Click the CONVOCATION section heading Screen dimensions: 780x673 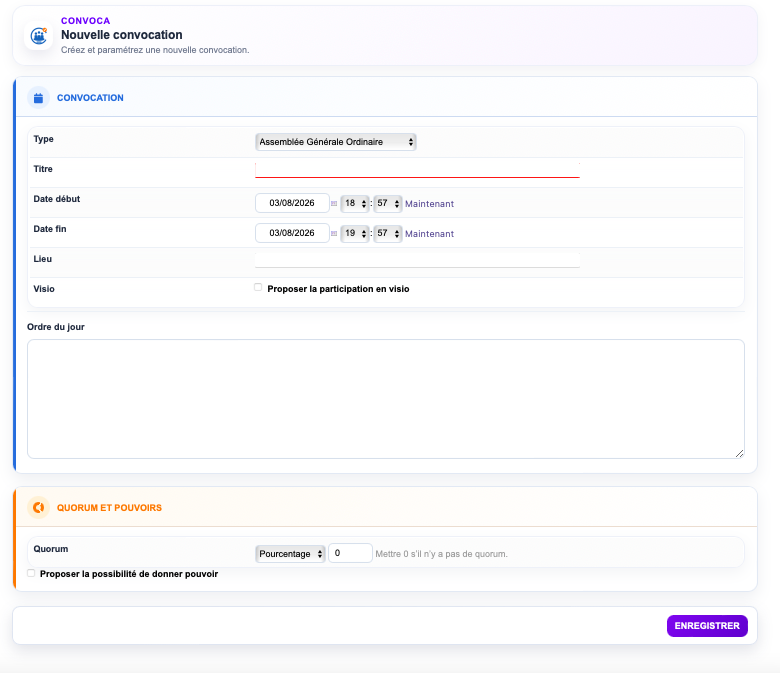(x=90, y=98)
